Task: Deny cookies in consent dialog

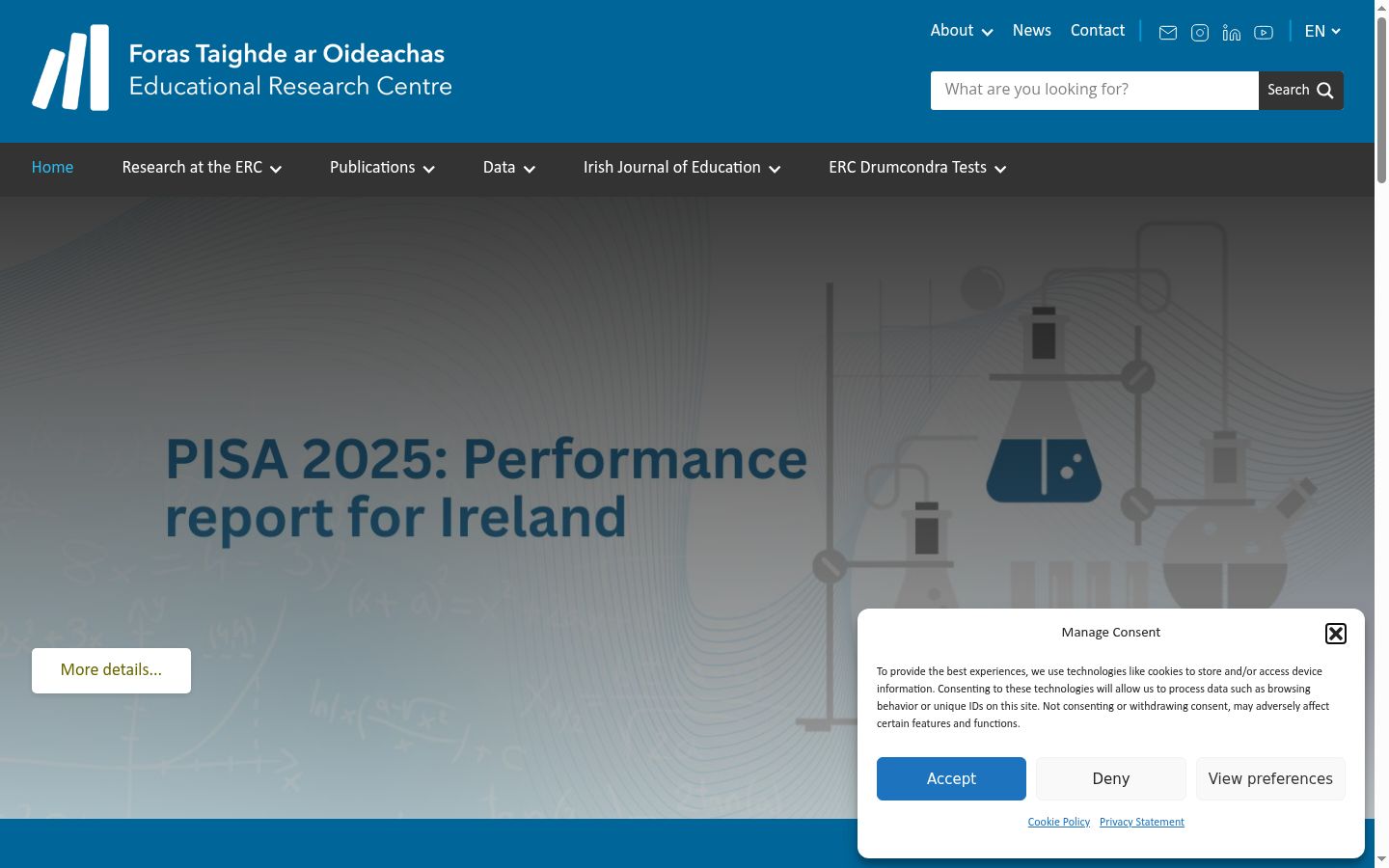Action: tap(1111, 778)
